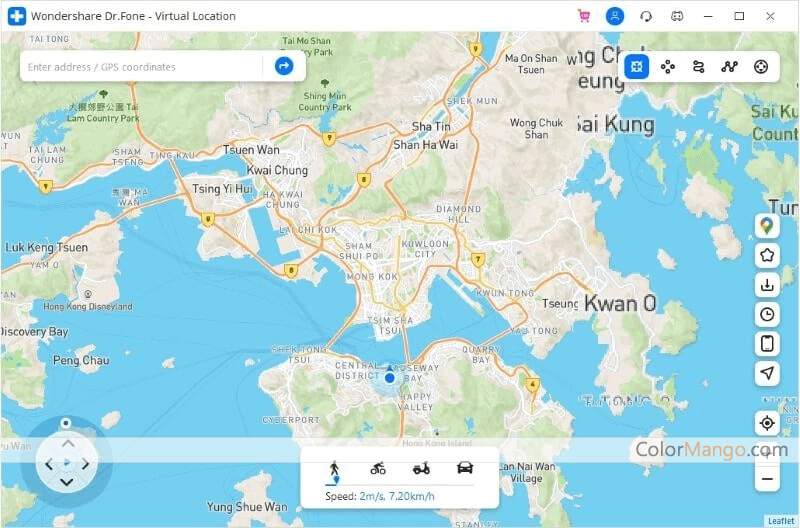The width and height of the screenshot is (800, 528).
Task: Choose Multi-stop route mode icon
Action: (x=730, y=66)
